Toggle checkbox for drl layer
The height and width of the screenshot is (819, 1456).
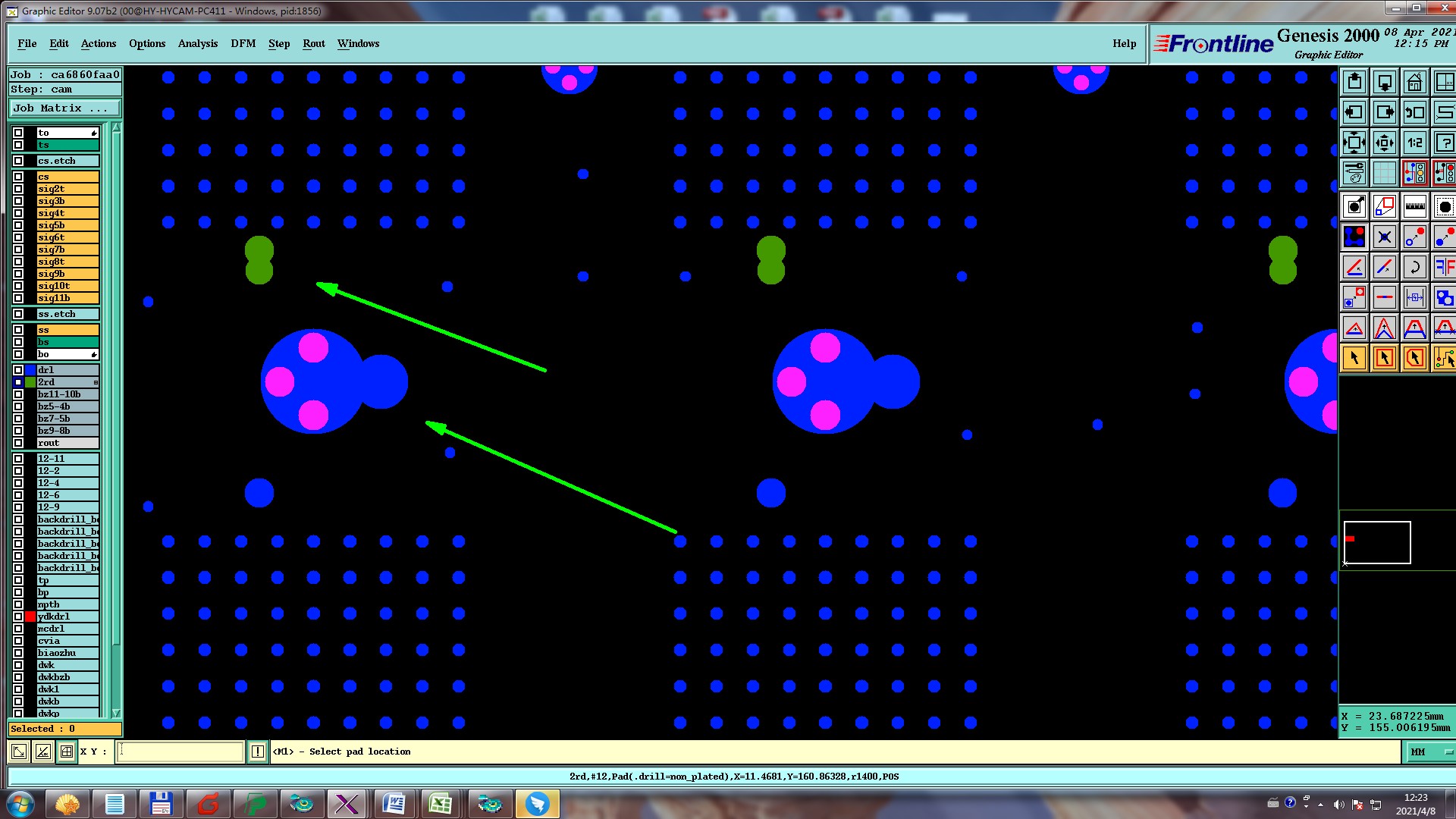[18, 370]
